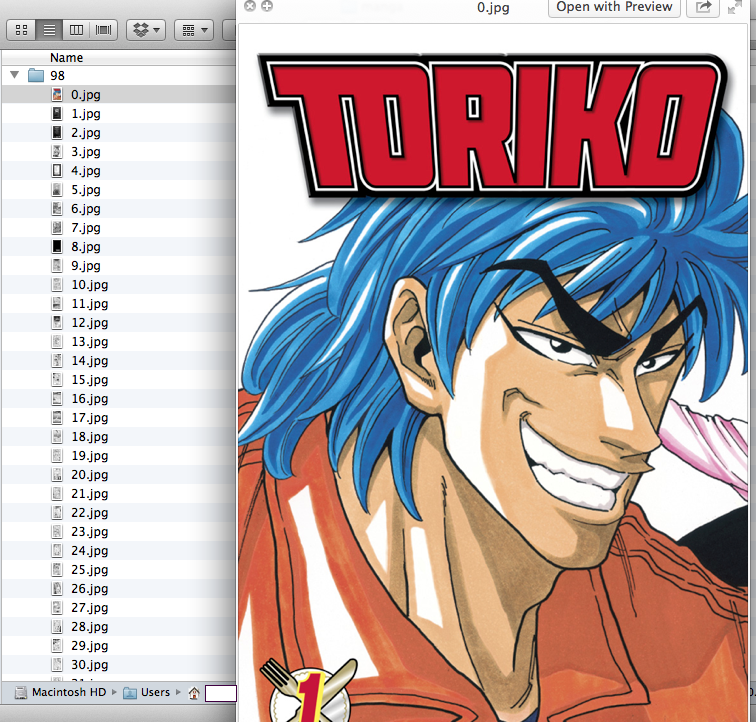Select the file 26.jpg

tap(89, 589)
